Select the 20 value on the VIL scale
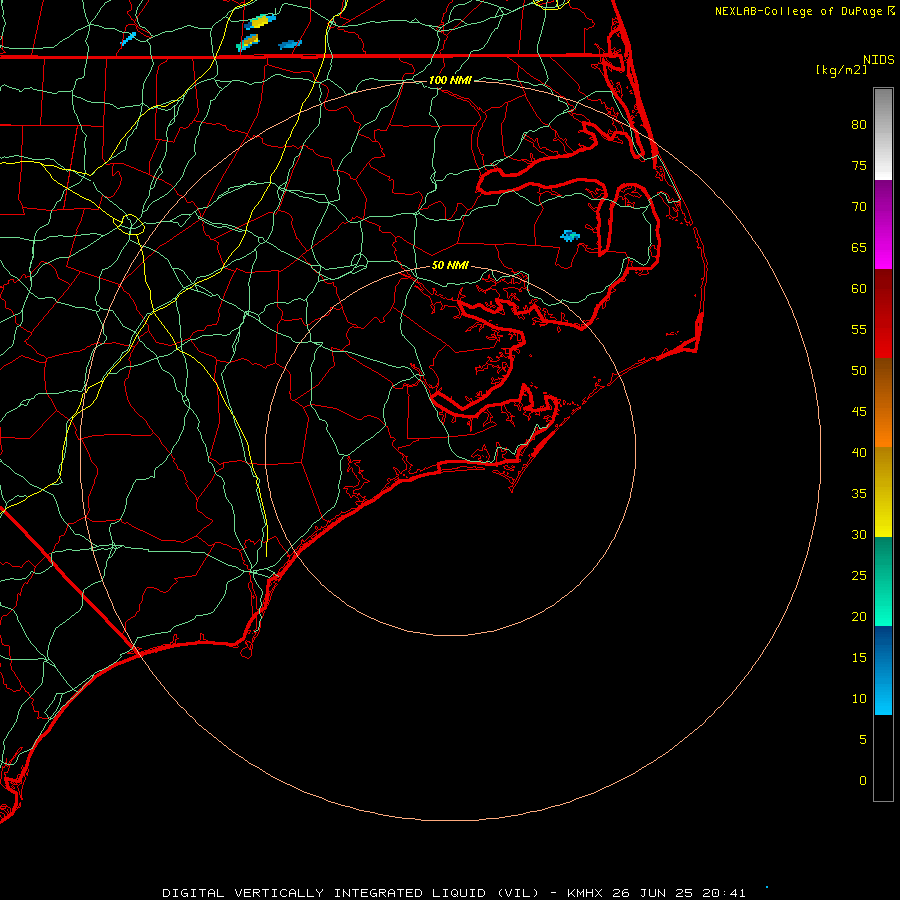The image size is (900, 900). [x=859, y=617]
